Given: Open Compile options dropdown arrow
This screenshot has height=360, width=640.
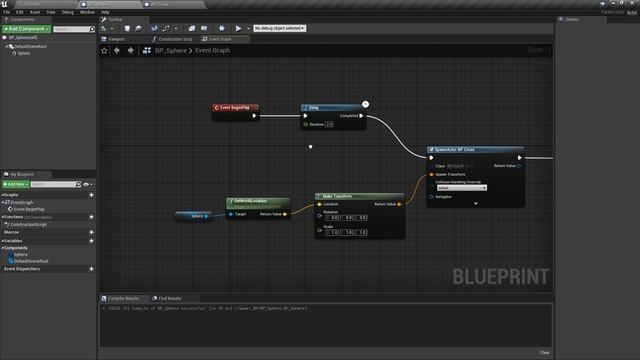Looking at the screenshot, I should [112, 29].
